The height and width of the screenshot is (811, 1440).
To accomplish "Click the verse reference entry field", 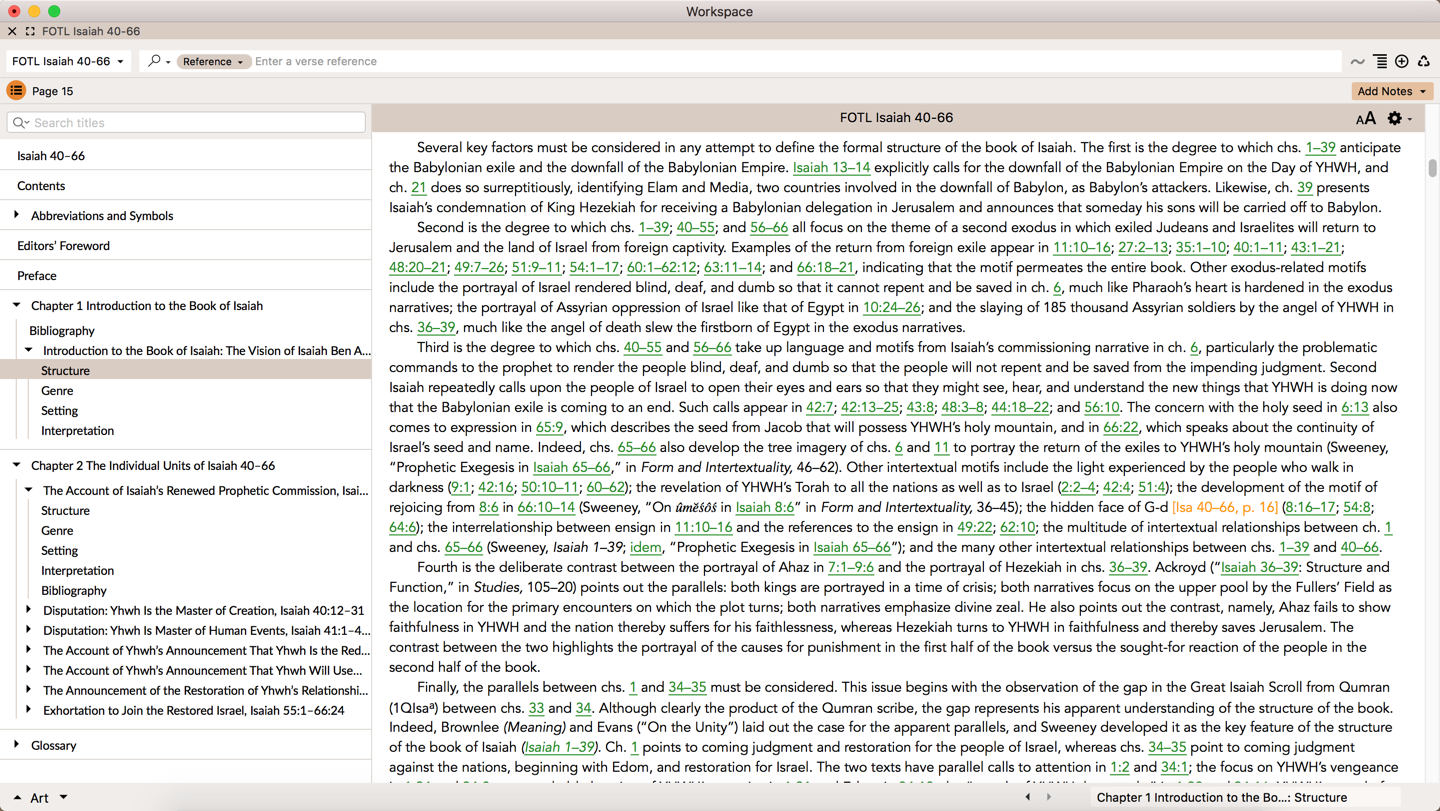I will point(795,61).
